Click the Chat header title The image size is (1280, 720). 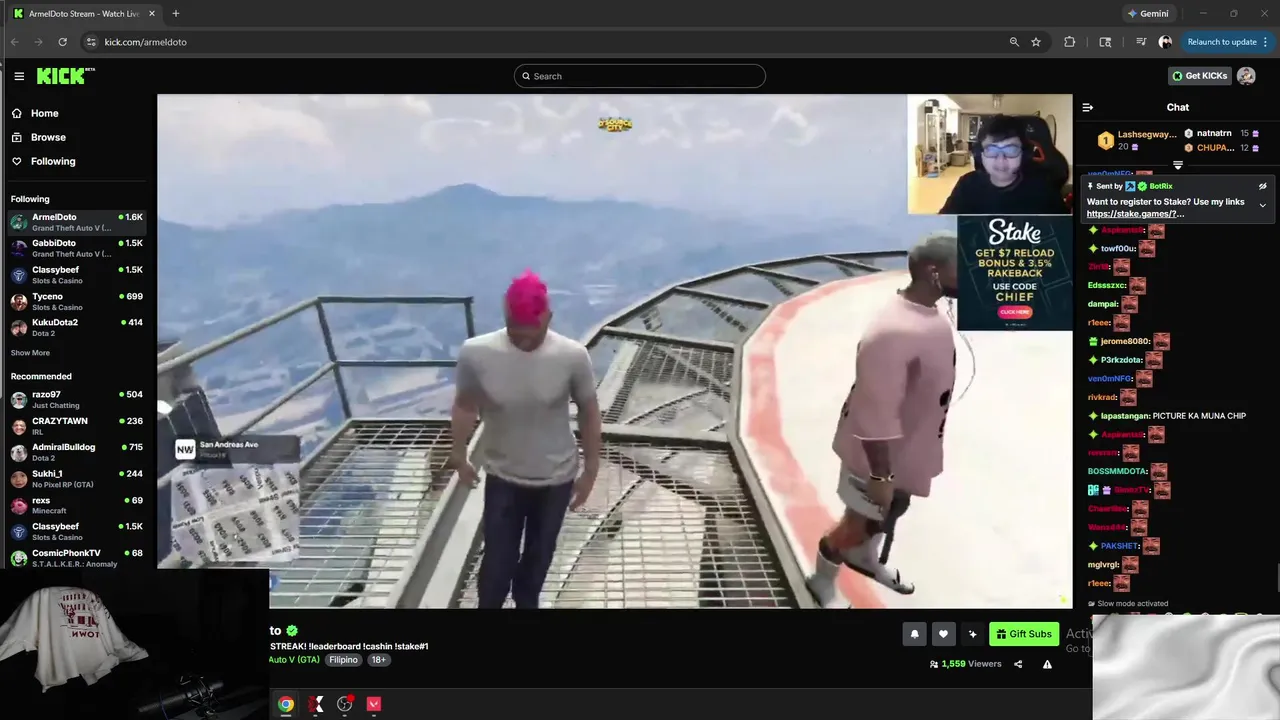(1178, 107)
